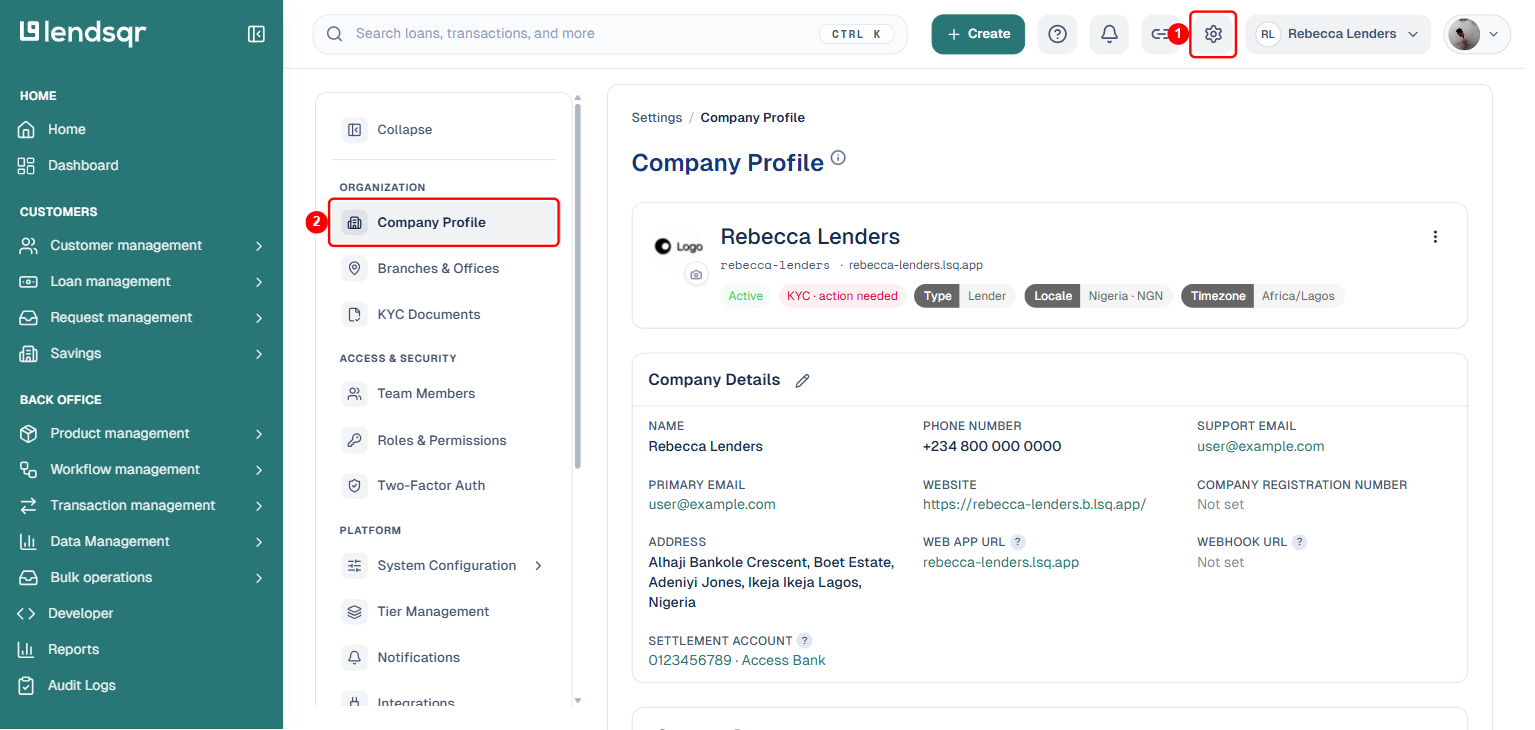
Task: Open Notifications in settings menu
Action: (444, 658)
